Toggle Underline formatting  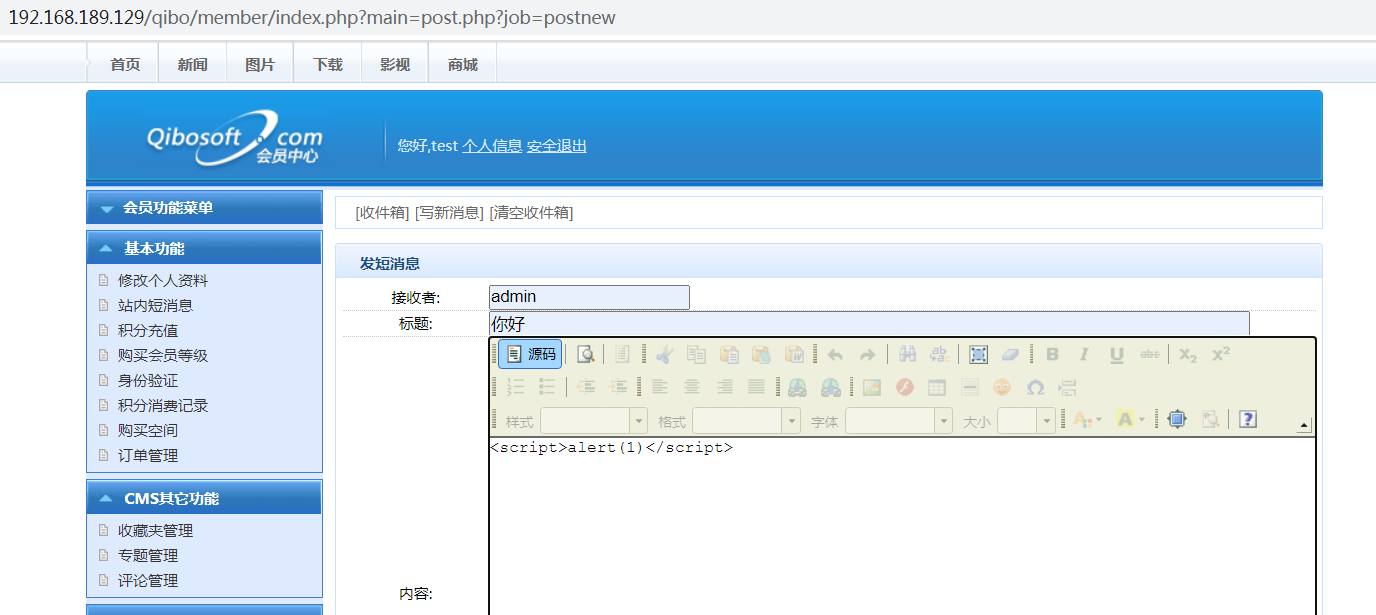click(1117, 354)
